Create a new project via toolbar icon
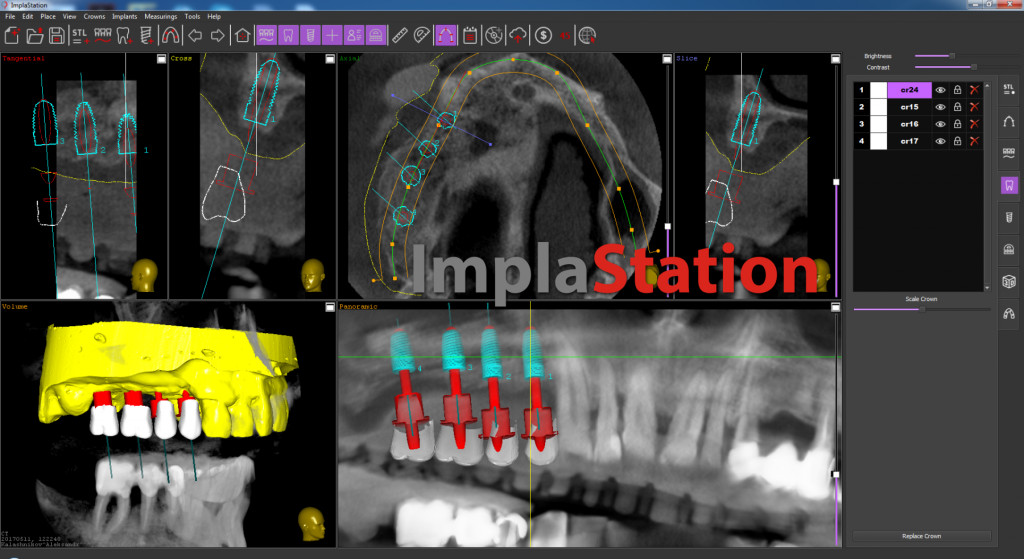 pyautogui.click(x=12, y=35)
